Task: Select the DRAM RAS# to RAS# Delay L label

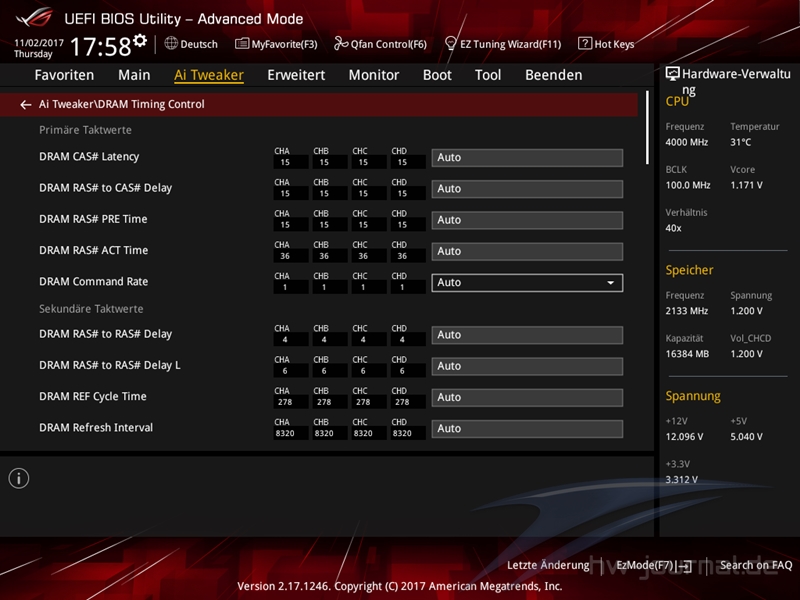Action: coord(110,365)
